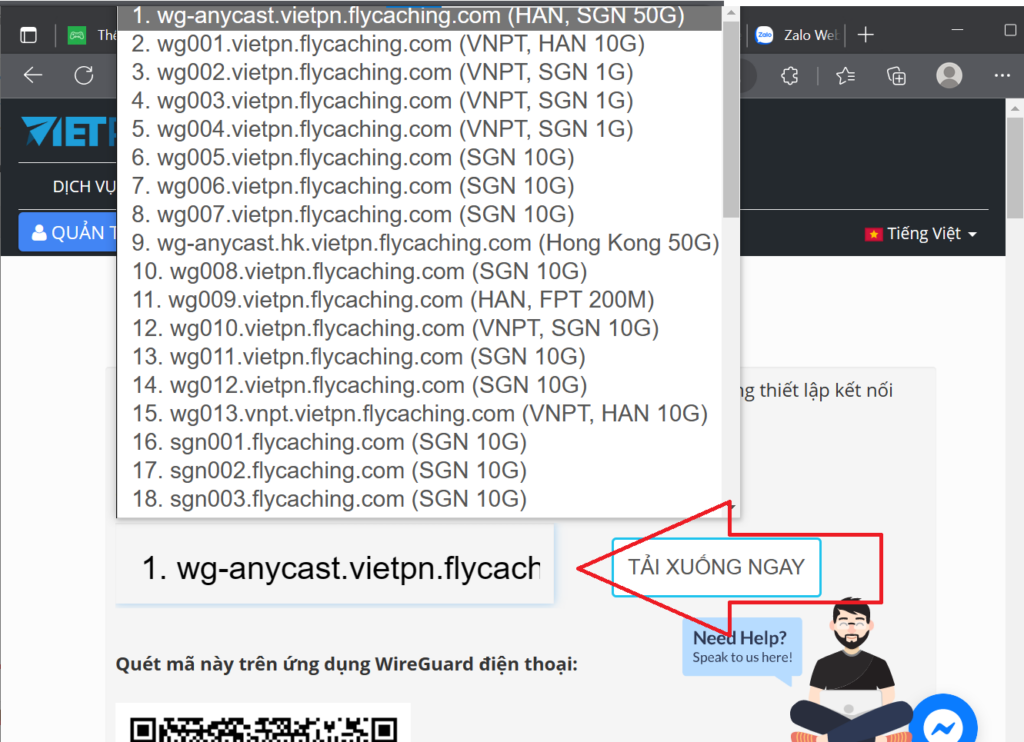This screenshot has height=742, width=1024.
Task: Select server 15 wg013.vnpt (VNPT, HAN 10G)
Action: pyautogui.click(x=419, y=413)
